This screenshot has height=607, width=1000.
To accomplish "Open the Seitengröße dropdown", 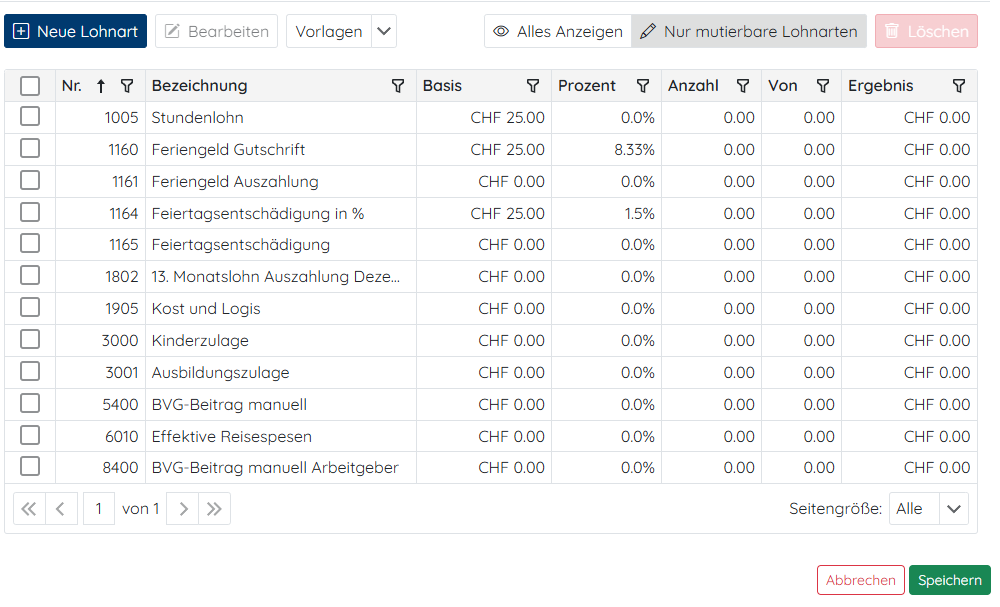I will (x=954, y=509).
